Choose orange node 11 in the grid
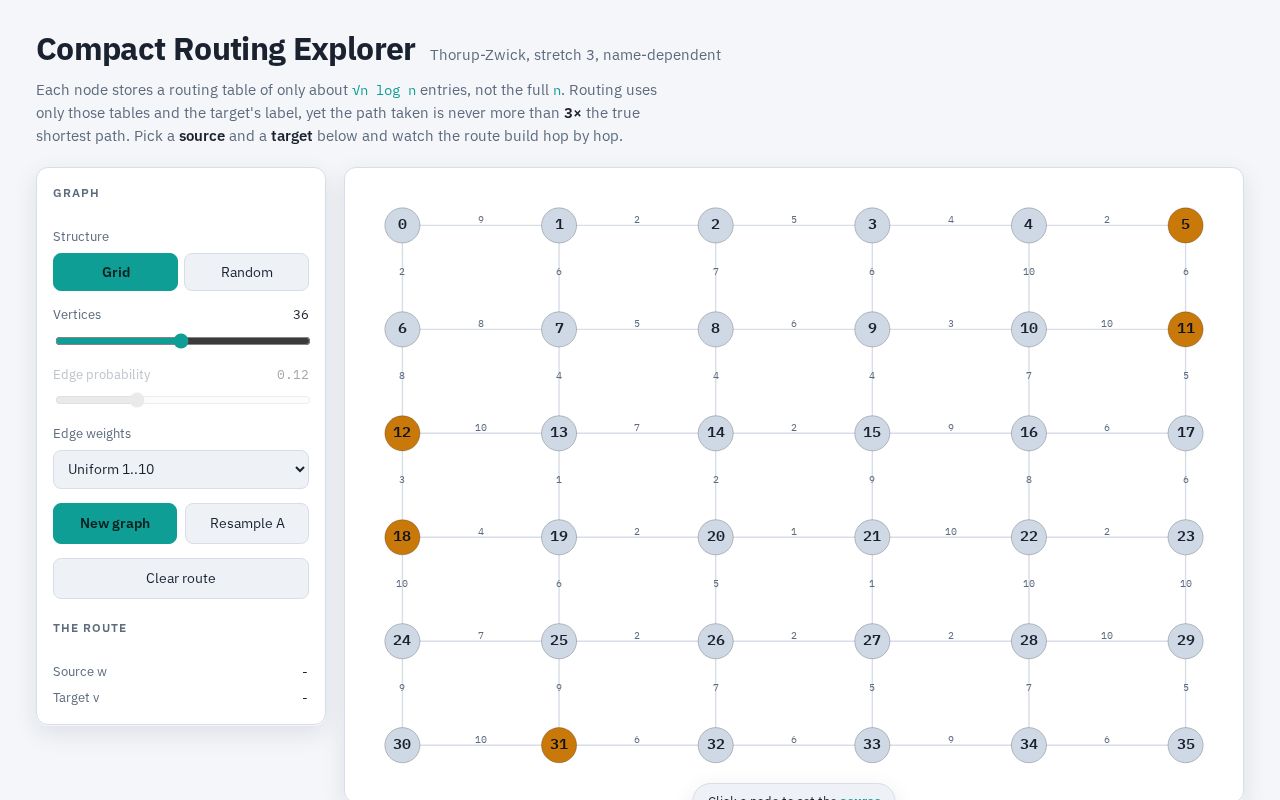The height and width of the screenshot is (800, 1280). pyautogui.click(x=1185, y=329)
